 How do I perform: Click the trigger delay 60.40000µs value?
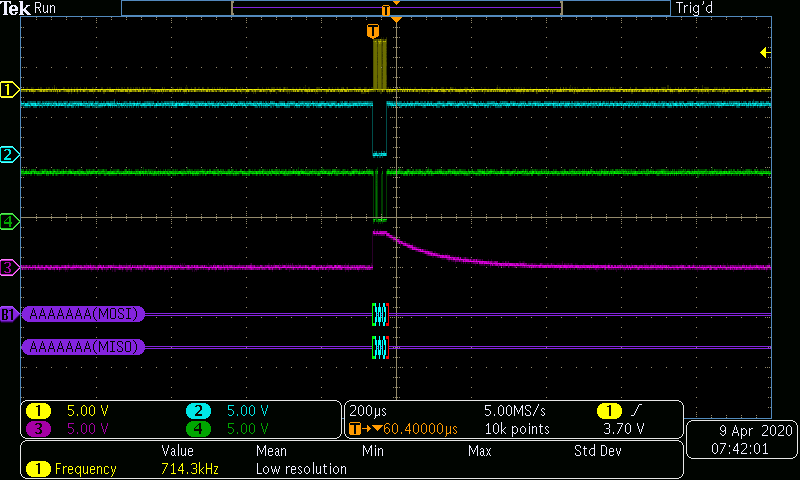point(420,428)
